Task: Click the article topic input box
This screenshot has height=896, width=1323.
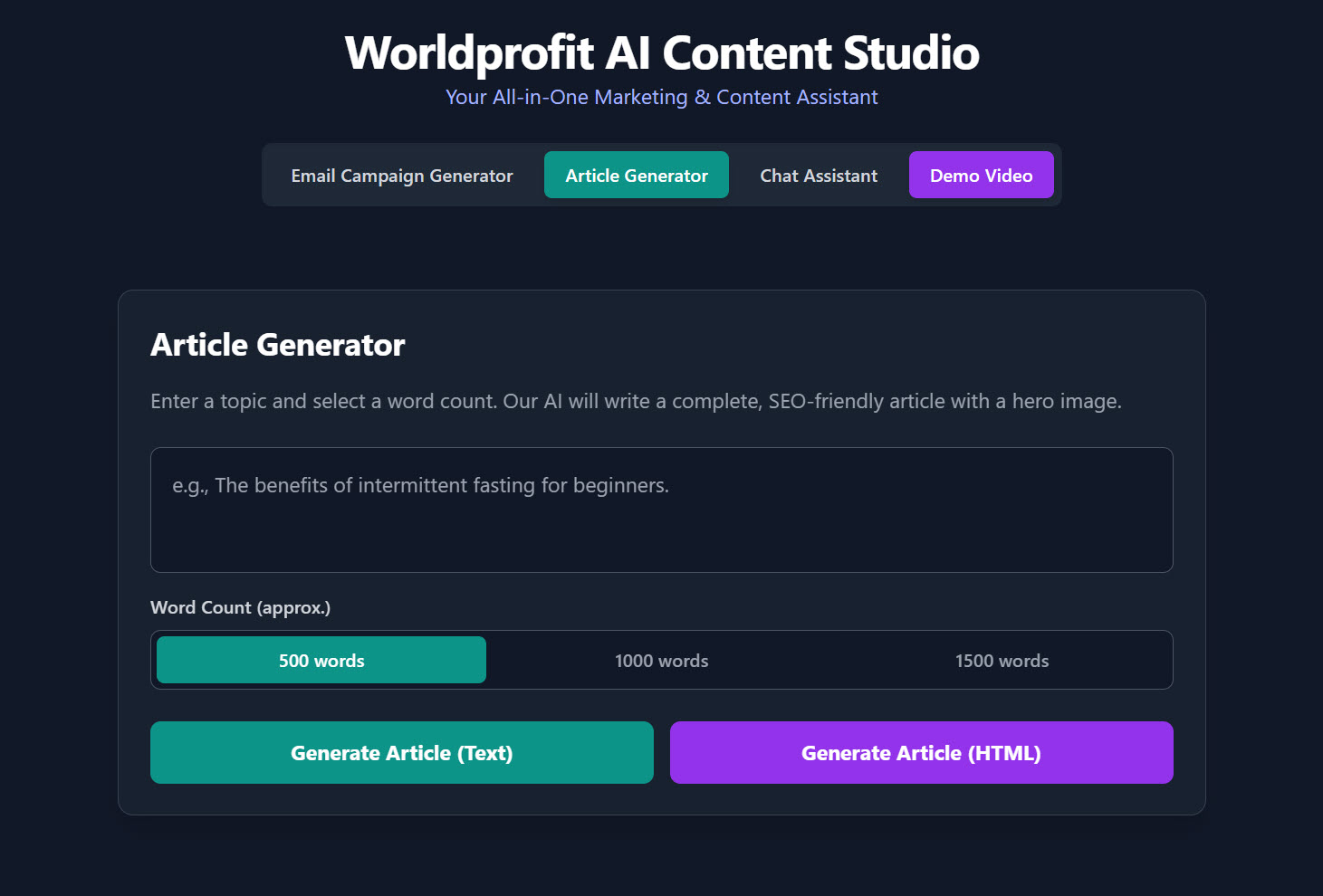Action: click(661, 510)
